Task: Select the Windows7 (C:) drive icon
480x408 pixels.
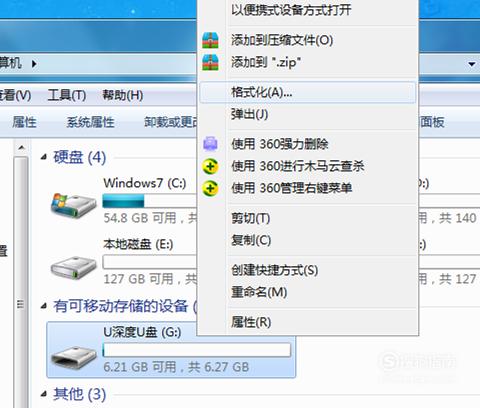Action: coord(74,205)
